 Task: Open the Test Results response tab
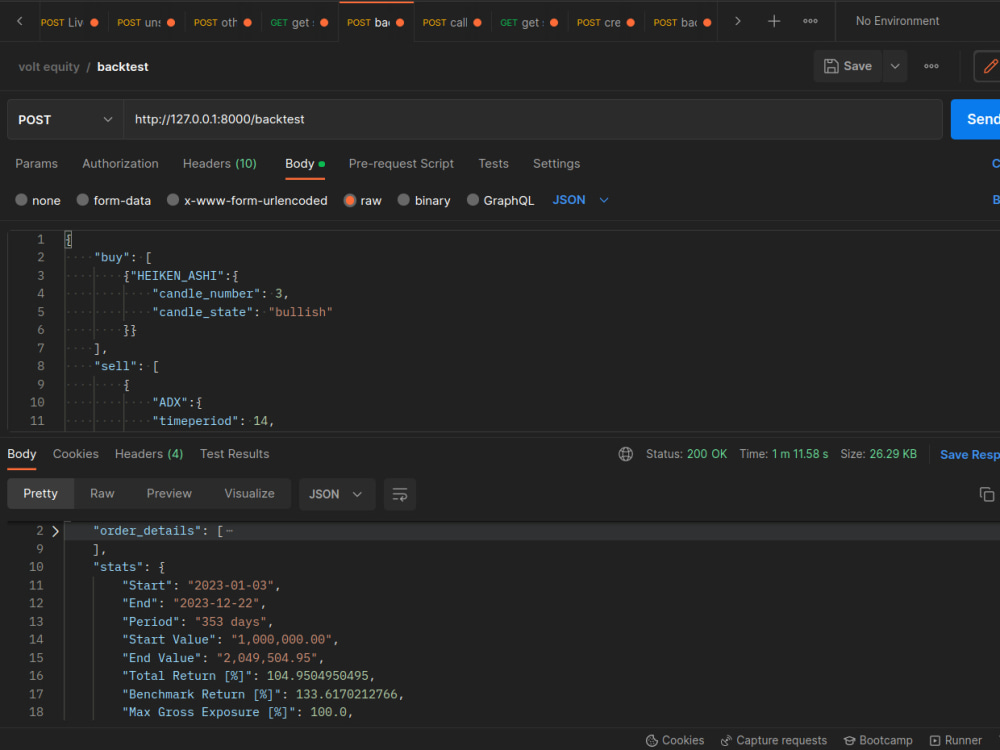point(234,453)
